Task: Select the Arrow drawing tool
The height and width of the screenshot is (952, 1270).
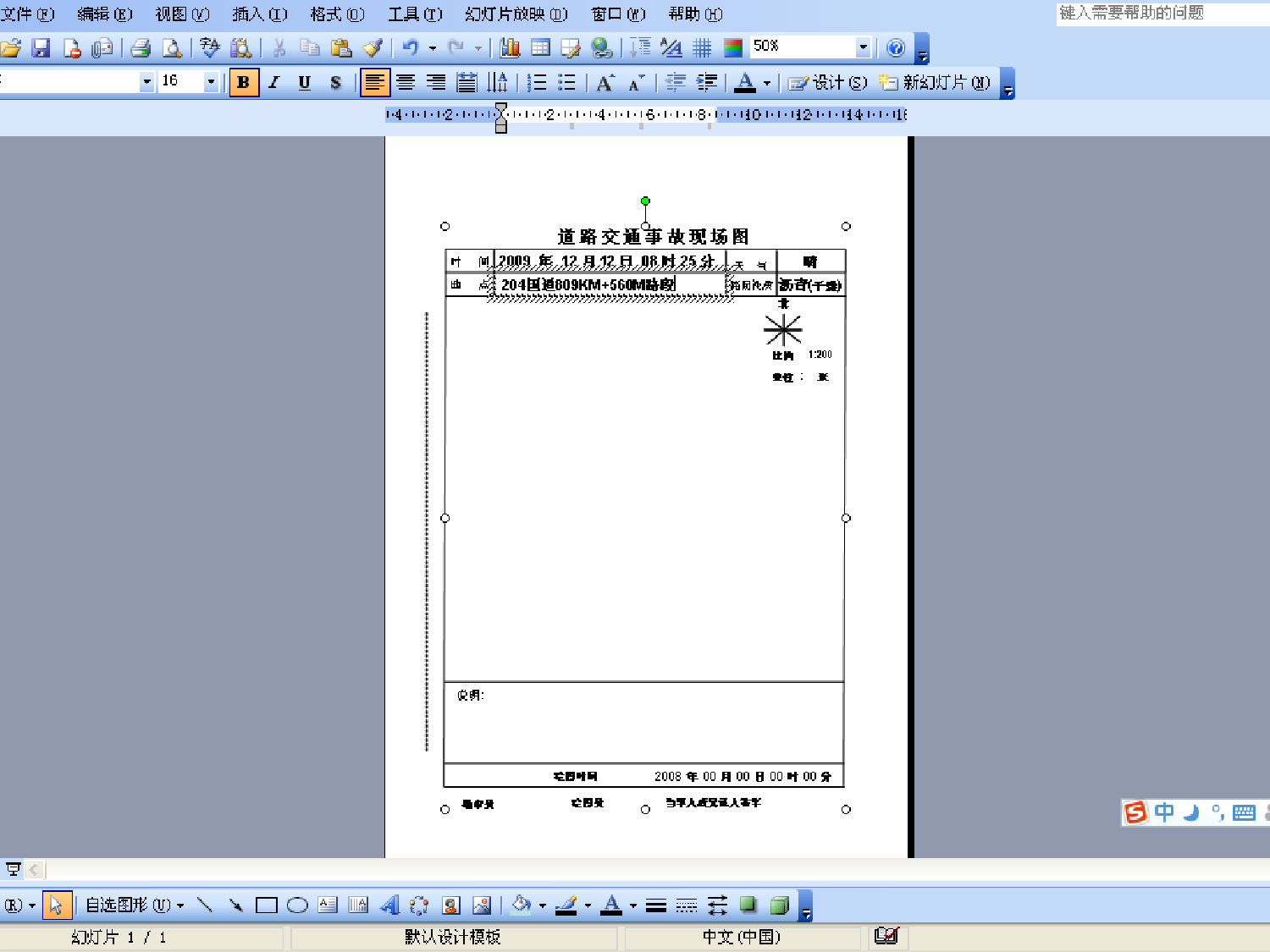Action: pyautogui.click(x=235, y=905)
